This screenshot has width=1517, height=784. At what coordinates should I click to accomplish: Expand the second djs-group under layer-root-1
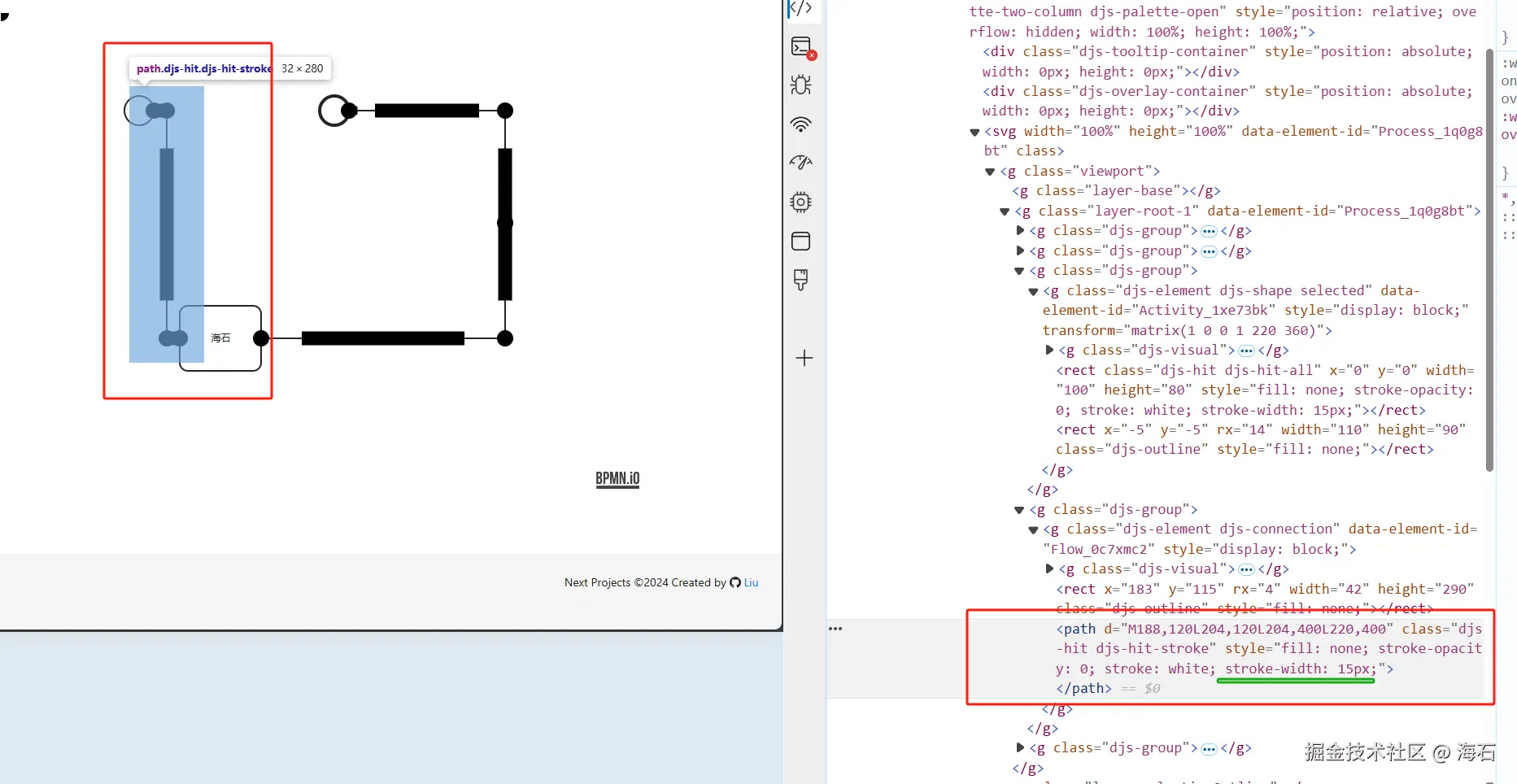point(1020,250)
